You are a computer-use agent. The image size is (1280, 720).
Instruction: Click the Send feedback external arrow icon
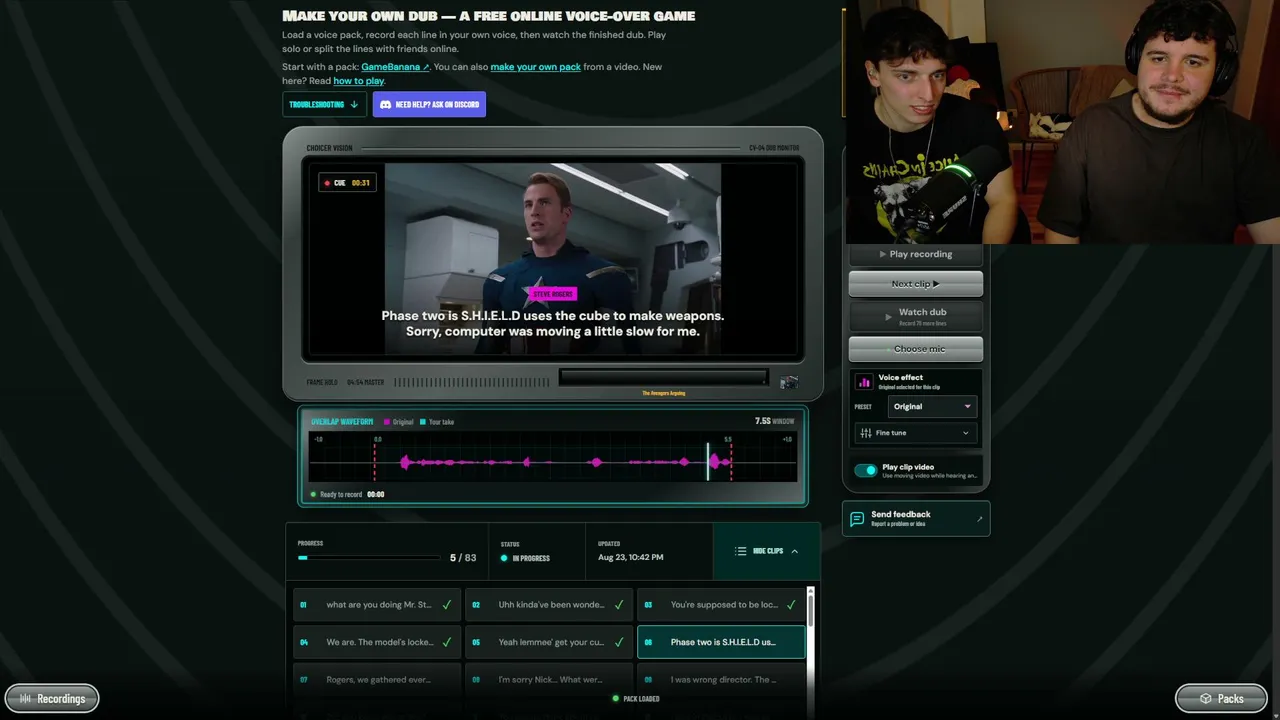coord(979,519)
